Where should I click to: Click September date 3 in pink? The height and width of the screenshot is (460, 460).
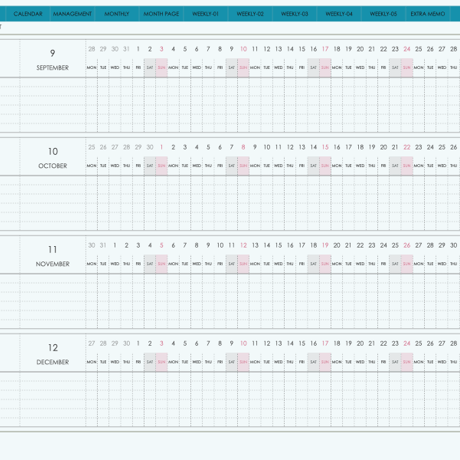(162, 49)
